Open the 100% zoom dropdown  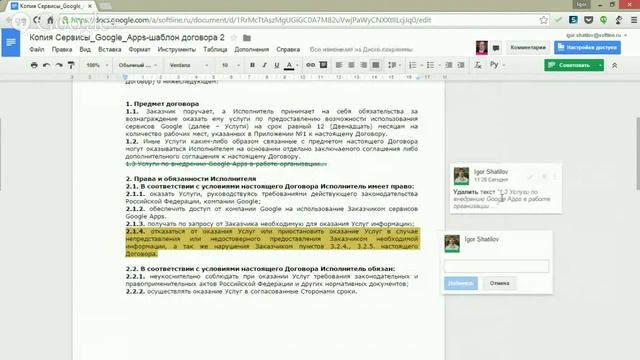coord(97,65)
